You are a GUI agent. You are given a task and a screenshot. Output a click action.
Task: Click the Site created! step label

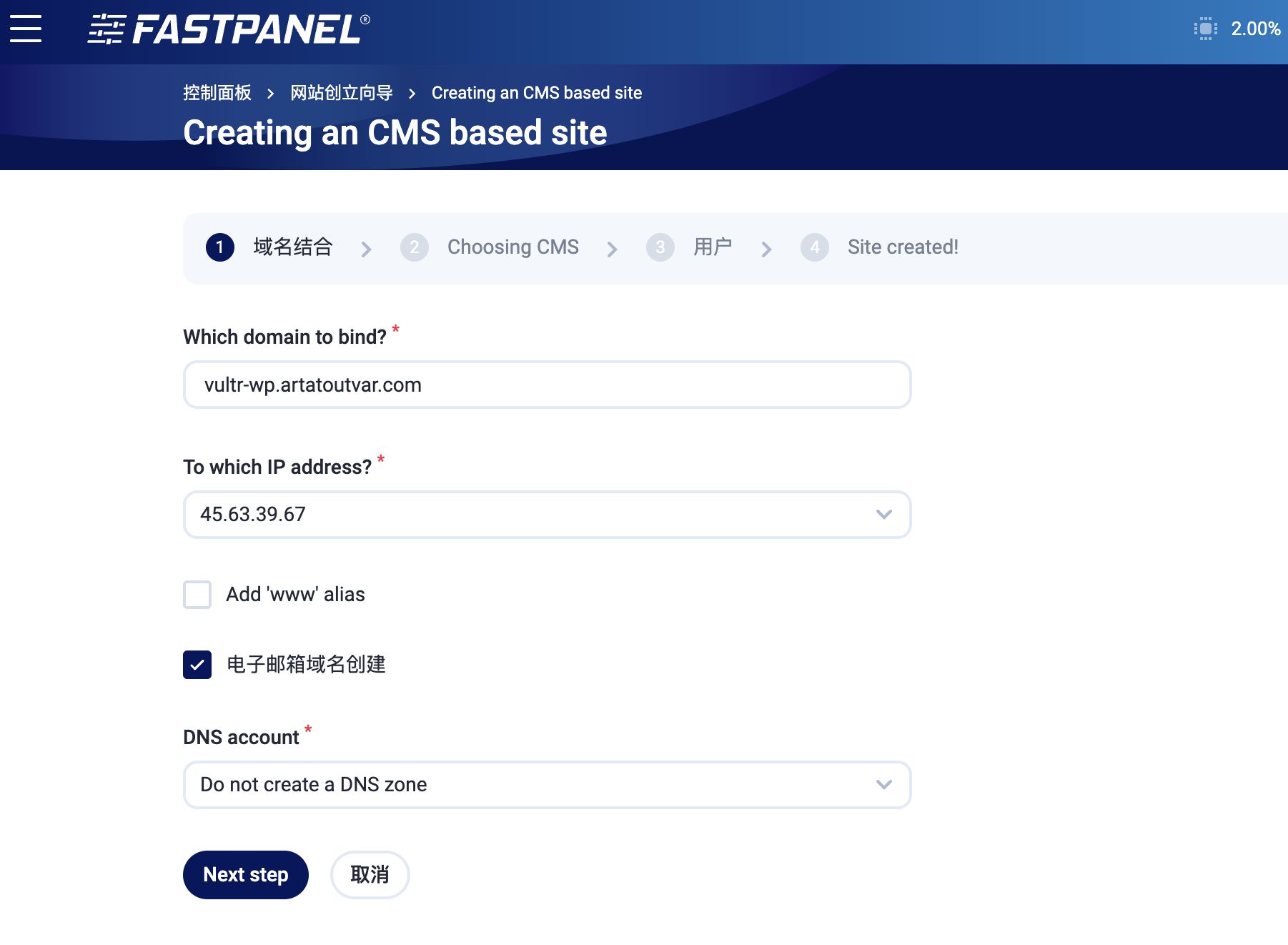point(902,247)
